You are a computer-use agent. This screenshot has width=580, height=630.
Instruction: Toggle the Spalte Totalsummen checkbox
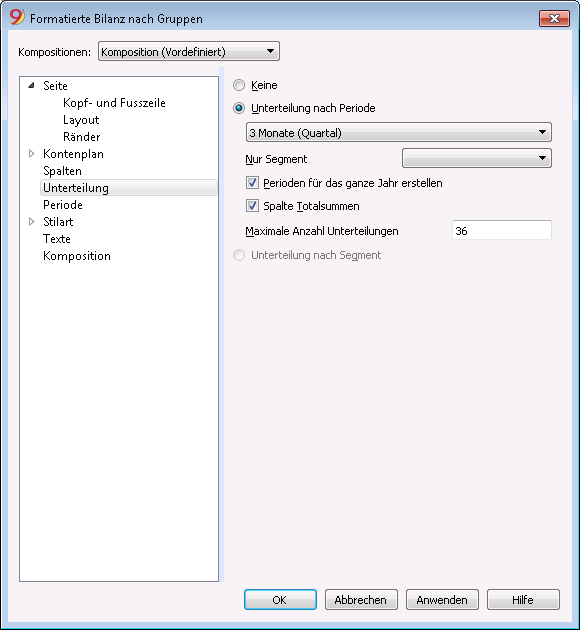click(x=252, y=206)
